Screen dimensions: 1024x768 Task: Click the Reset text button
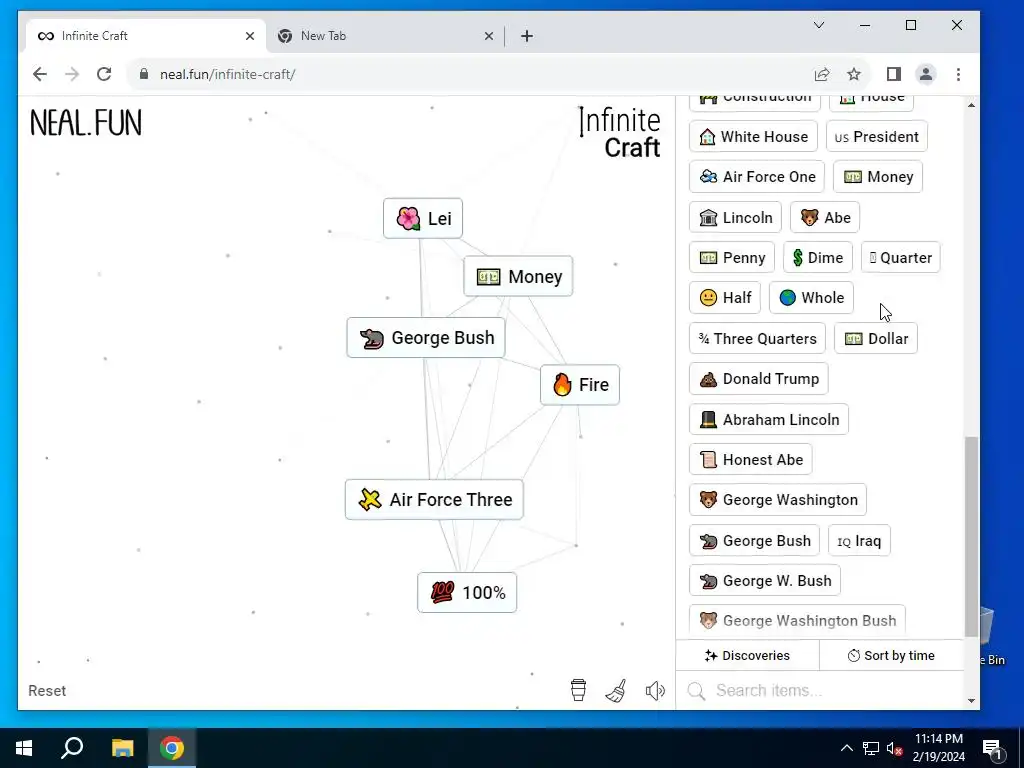(47, 690)
